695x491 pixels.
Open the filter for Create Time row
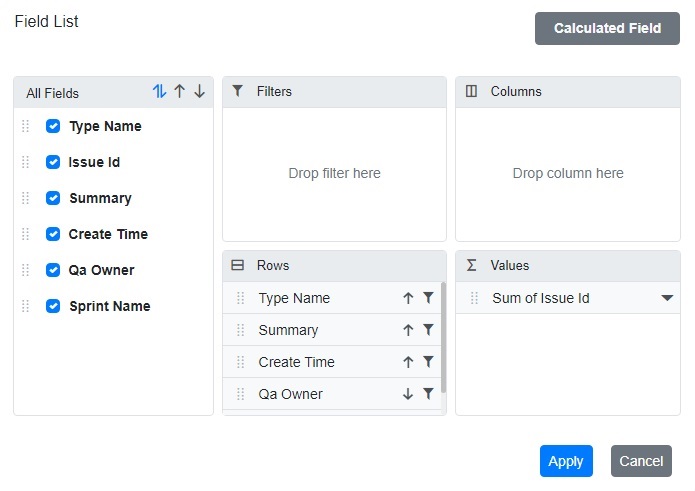pos(428,362)
